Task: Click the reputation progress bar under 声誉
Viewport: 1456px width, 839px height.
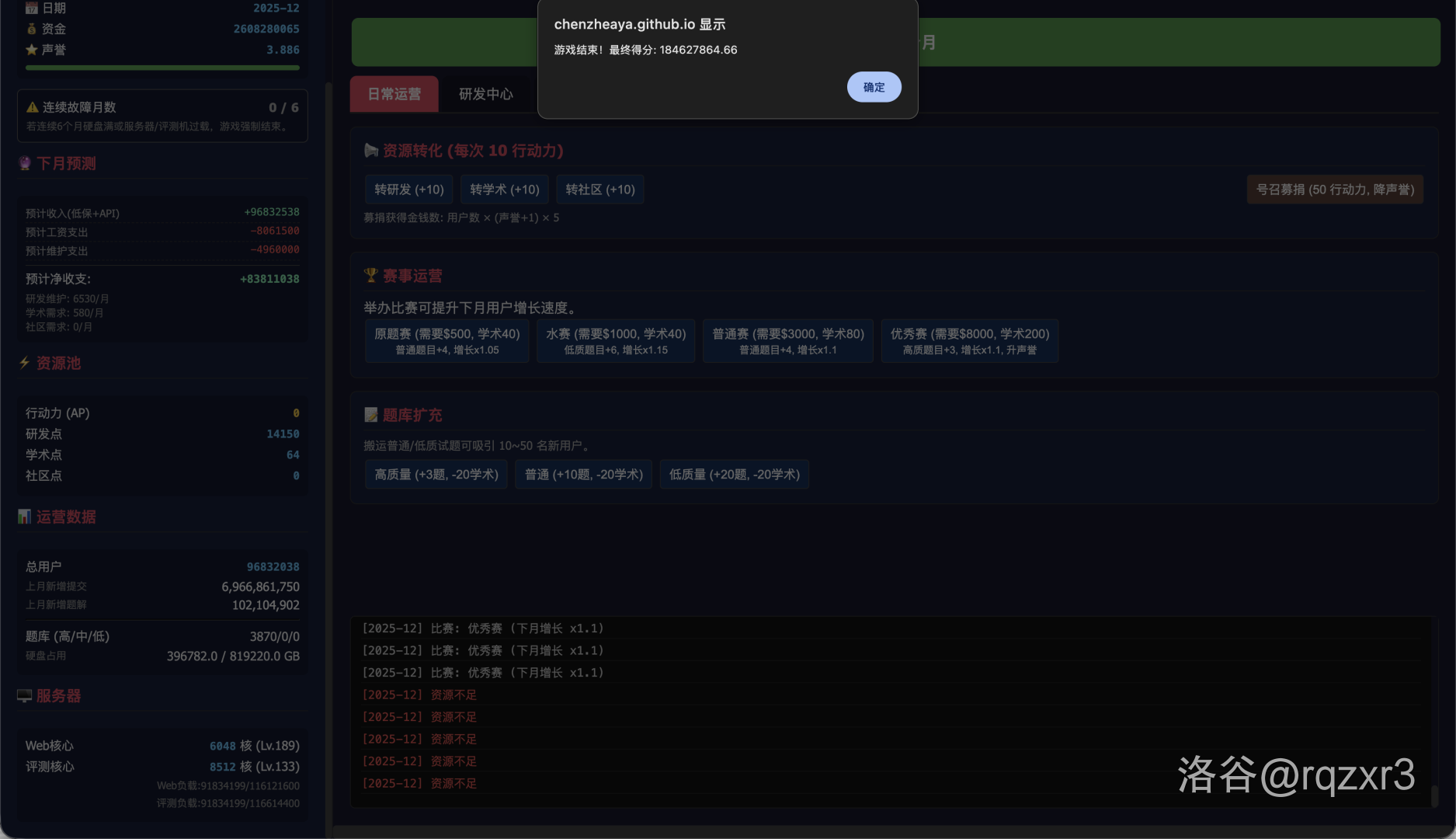Action: (x=162, y=68)
